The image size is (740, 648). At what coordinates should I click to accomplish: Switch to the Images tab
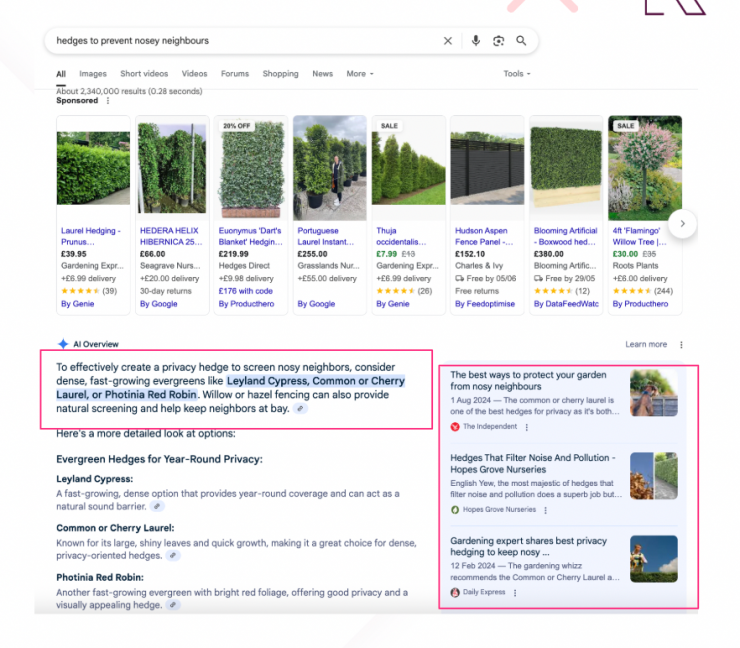tap(93, 74)
